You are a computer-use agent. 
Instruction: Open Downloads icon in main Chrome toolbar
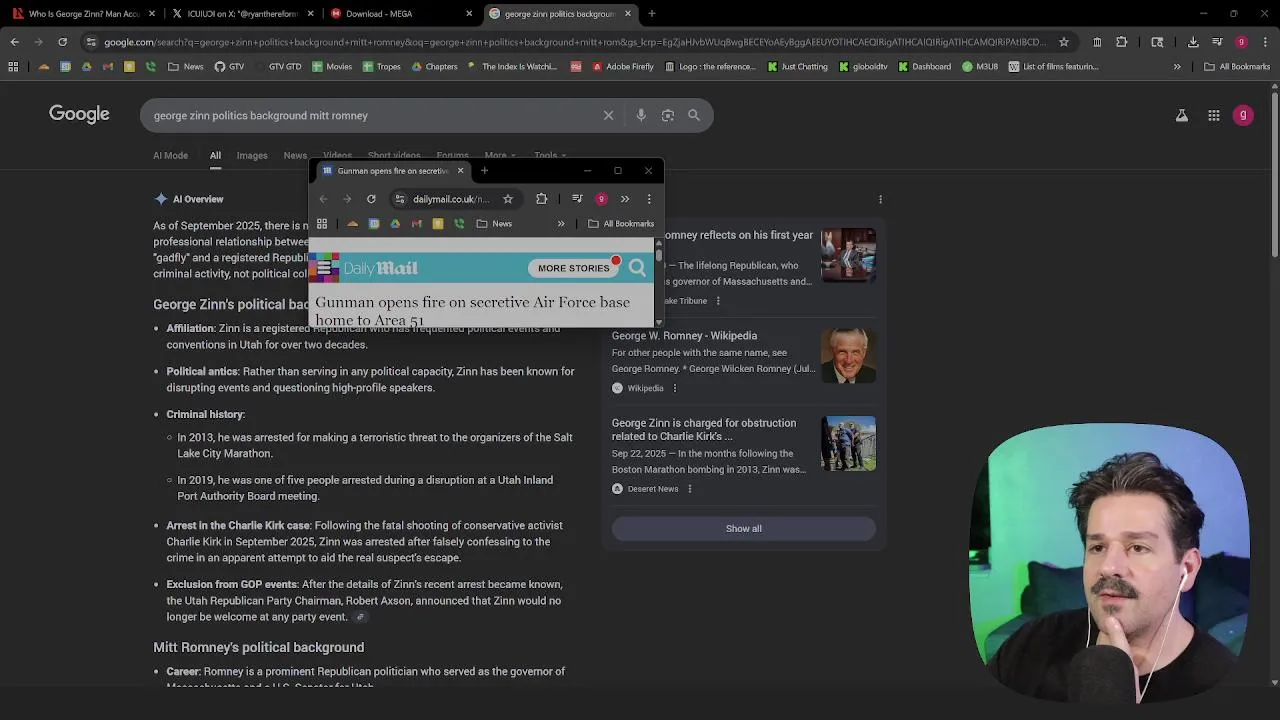[1193, 42]
